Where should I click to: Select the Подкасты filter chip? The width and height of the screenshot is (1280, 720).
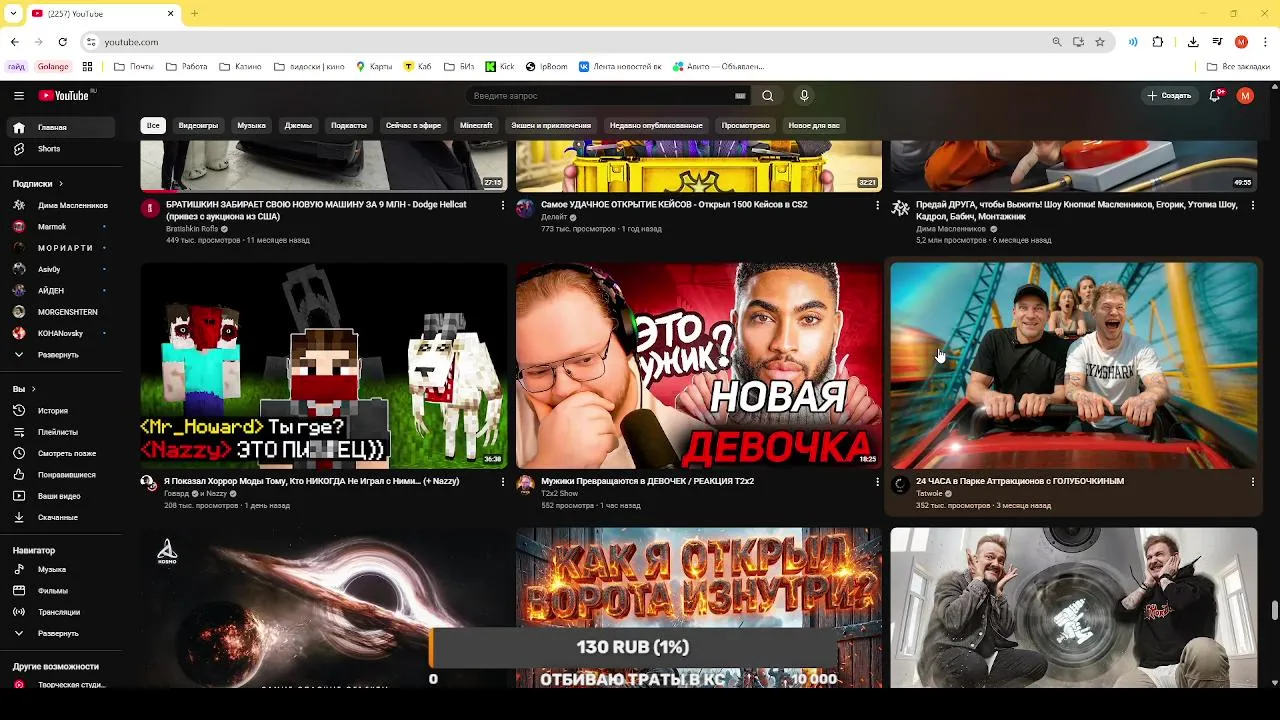coord(349,126)
